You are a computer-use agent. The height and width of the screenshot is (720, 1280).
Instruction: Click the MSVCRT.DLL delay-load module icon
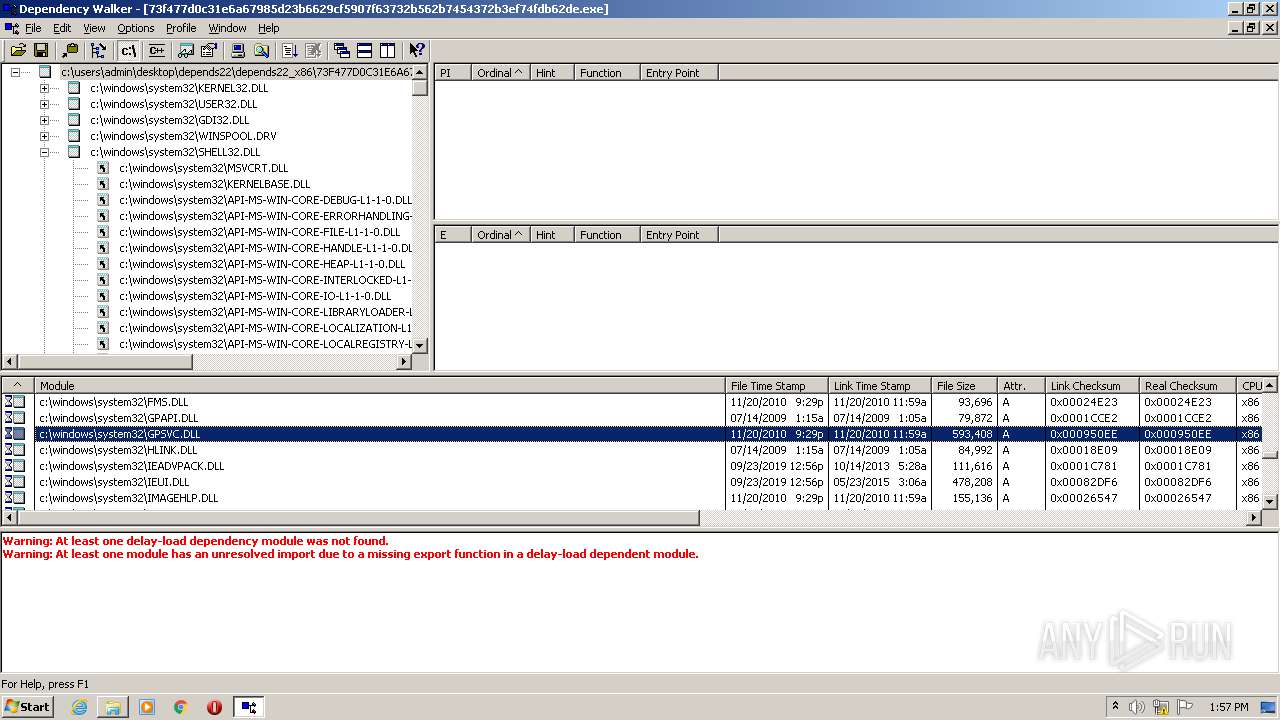103,168
